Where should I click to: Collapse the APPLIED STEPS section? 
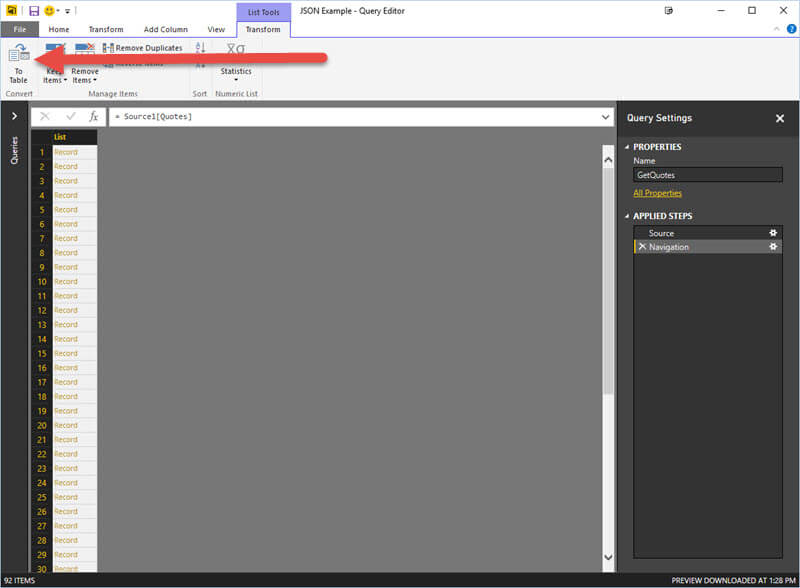[628, 216]
